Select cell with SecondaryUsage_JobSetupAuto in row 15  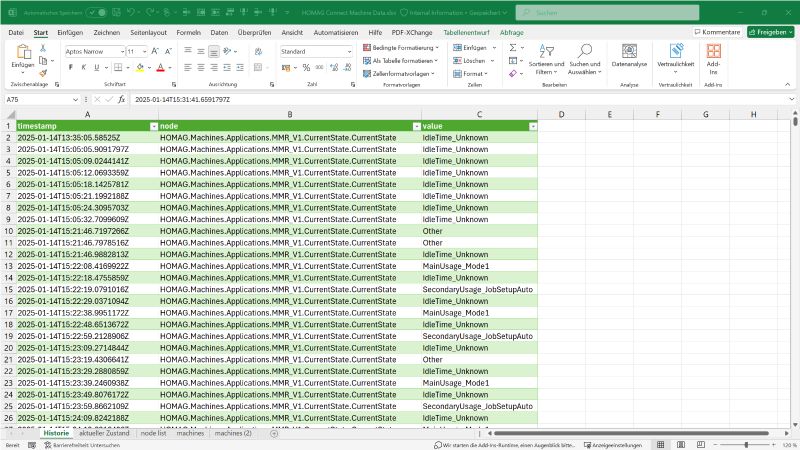[479, 289]
